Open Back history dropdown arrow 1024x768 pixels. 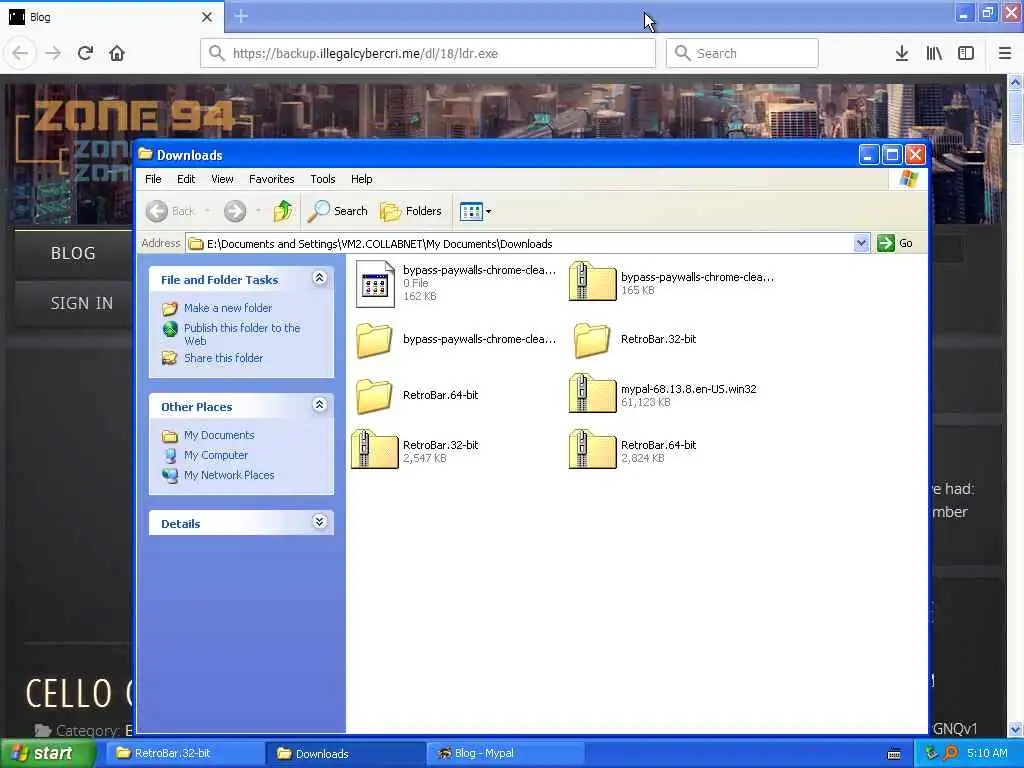(207, 211)
